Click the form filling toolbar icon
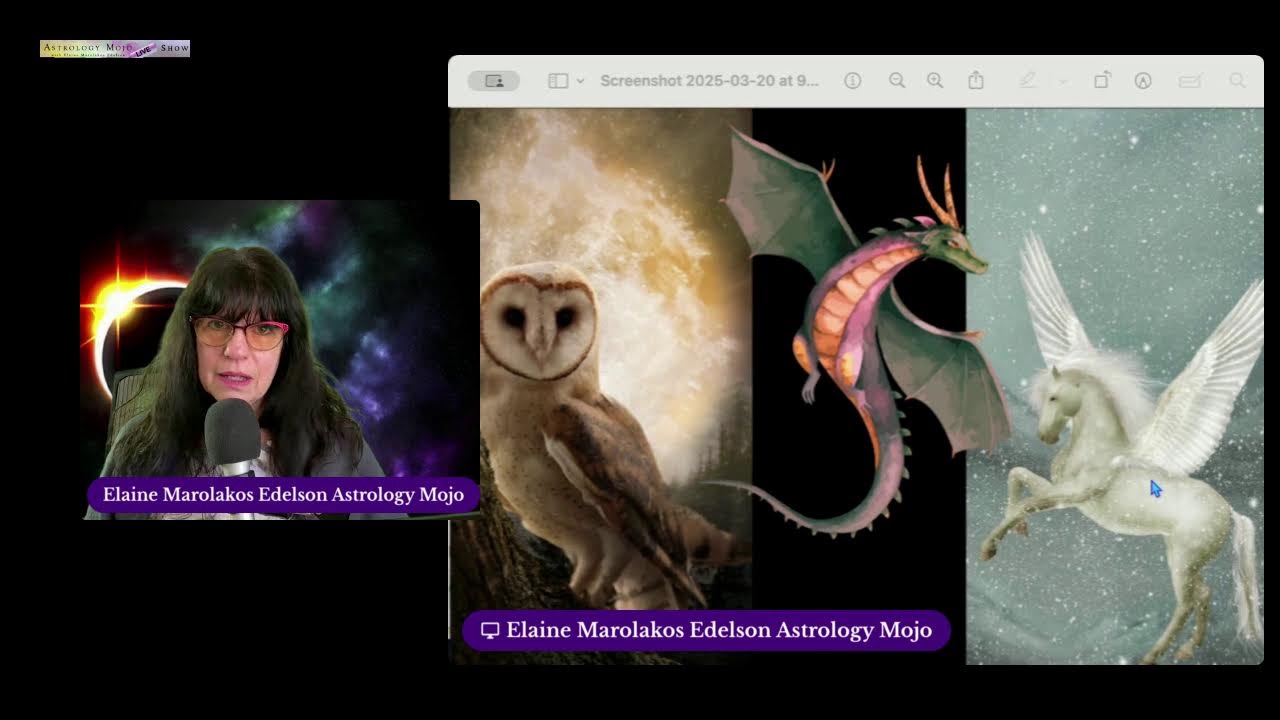This screenshot has height=720, width=1280. (1190, 81)
